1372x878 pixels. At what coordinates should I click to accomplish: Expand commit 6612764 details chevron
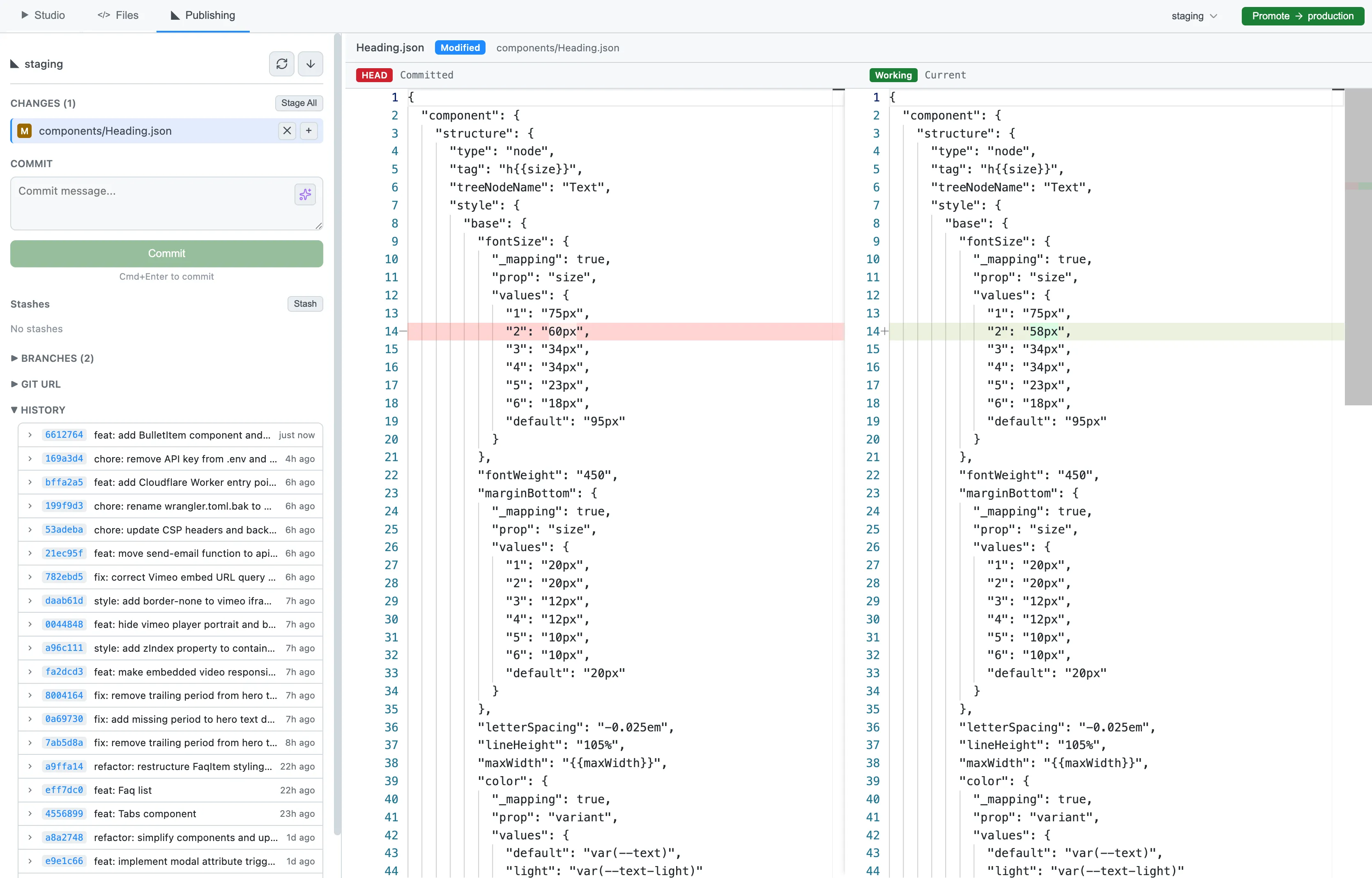[30, 435]
